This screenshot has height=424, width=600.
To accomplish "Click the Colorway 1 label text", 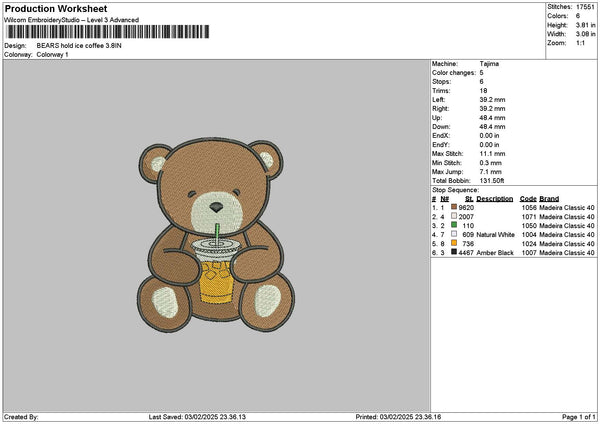I will click(x=51, y=54).
